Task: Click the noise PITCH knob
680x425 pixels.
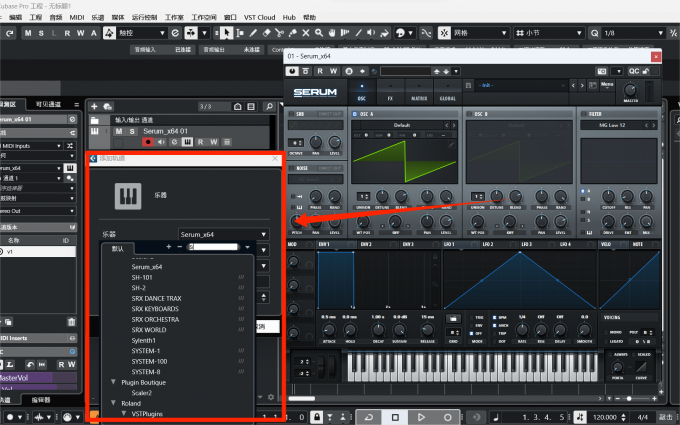Action: (x=297, y=222)
